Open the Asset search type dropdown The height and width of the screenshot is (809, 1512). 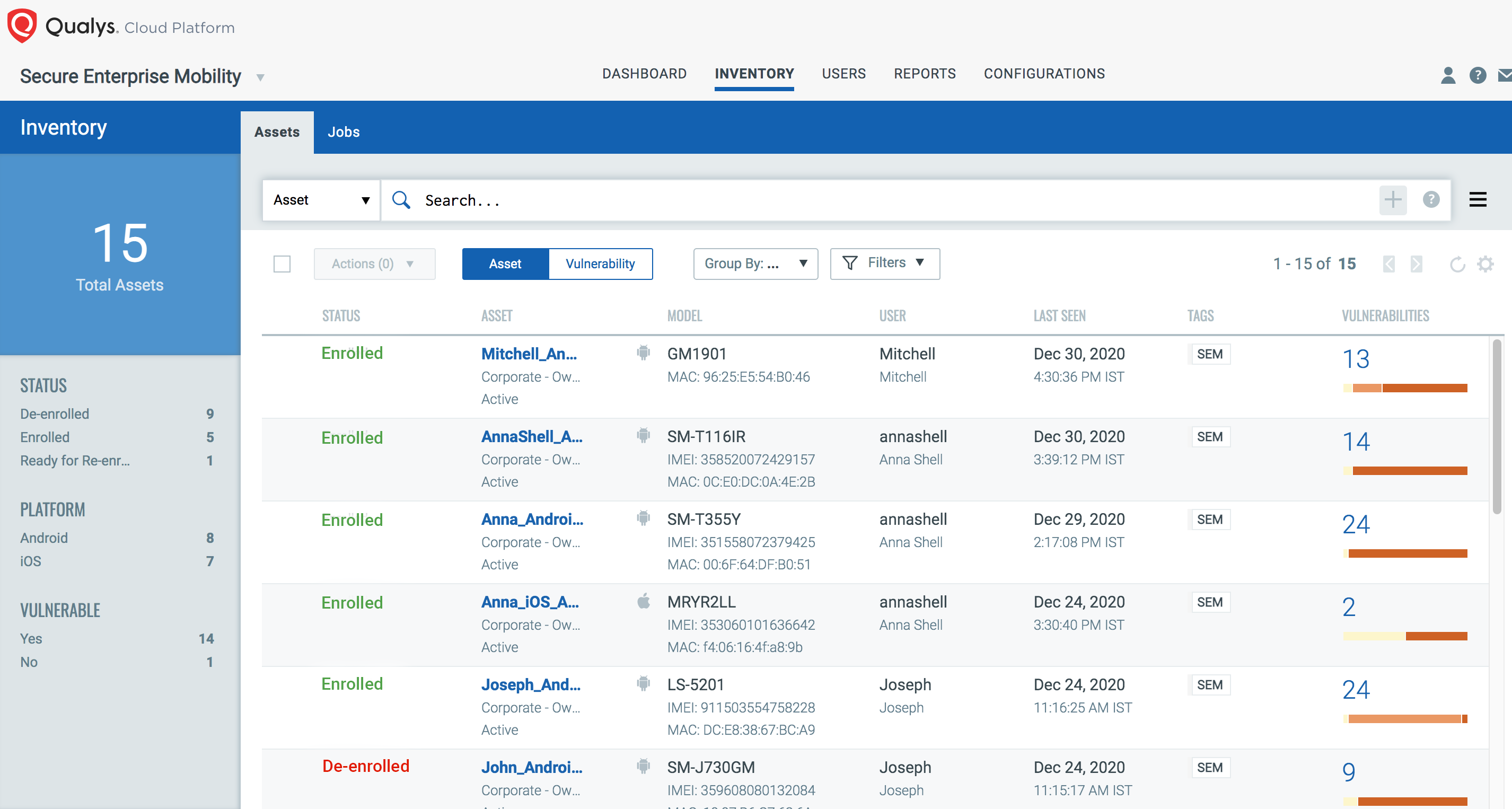pos(320,200)
